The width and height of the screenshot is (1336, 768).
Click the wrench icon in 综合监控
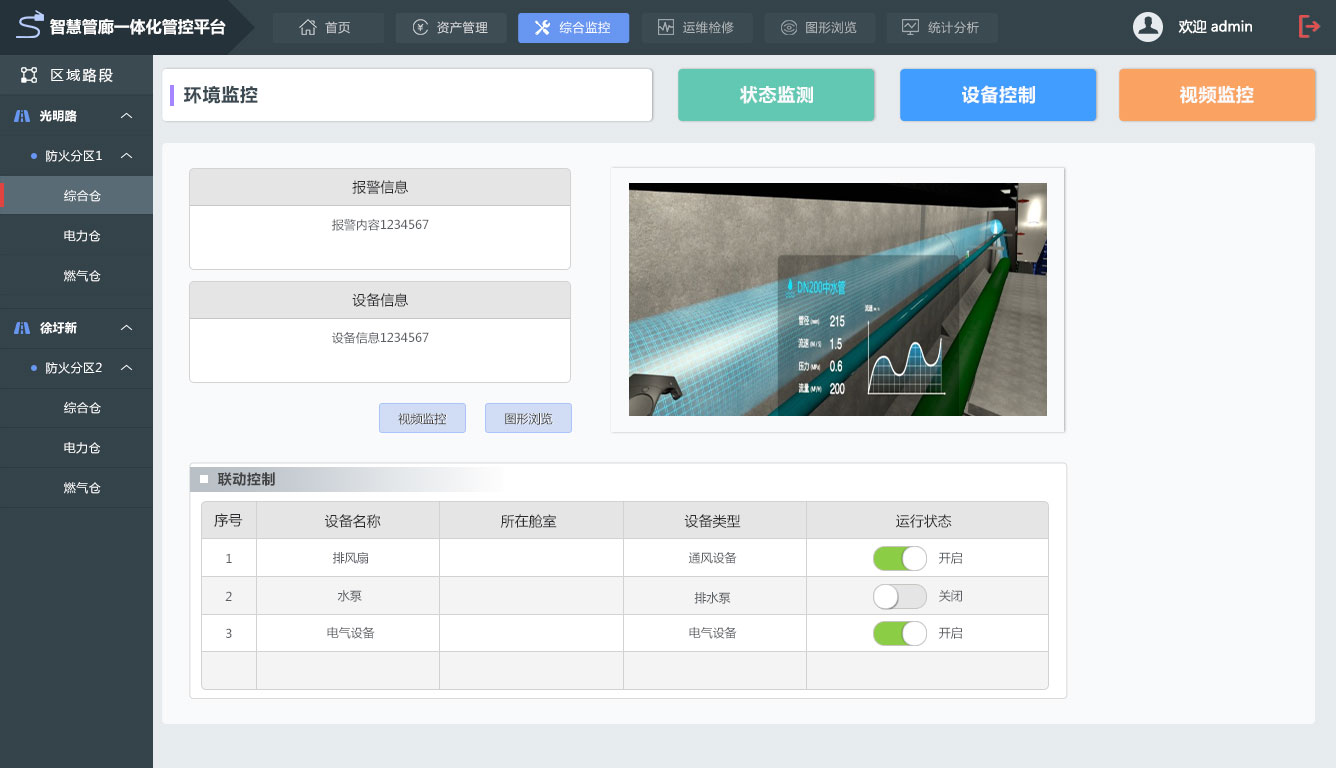(x=542, y=28)
